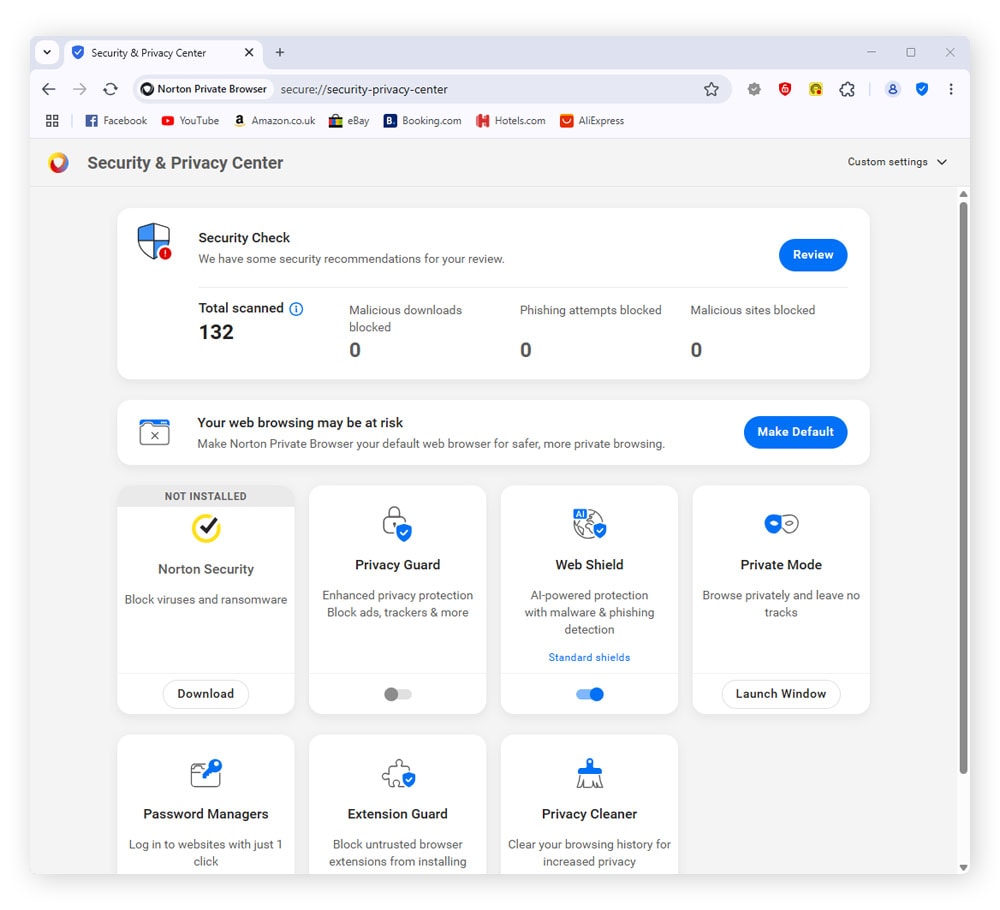Open the Booking.com bookmark
This screenshot has width=1000, height=910.
click(422, 121)
